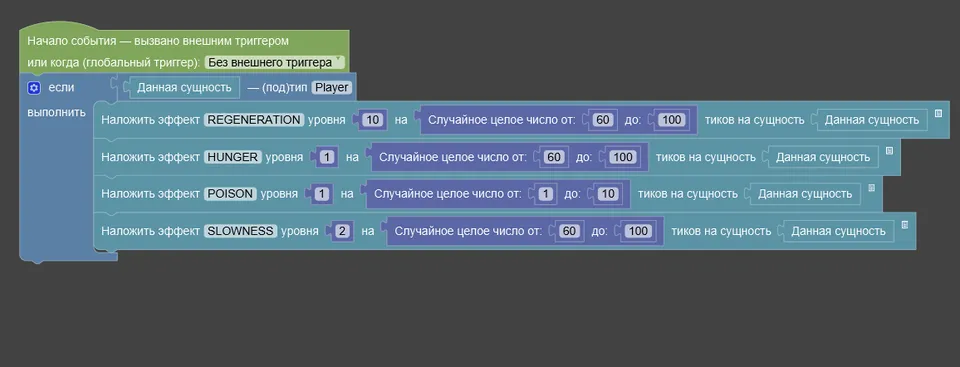Image resolution: width=960 pixels, height=367 pixels.
Task: Edit the SLOWNESS level value 2
Action: [x=343, y=232]
